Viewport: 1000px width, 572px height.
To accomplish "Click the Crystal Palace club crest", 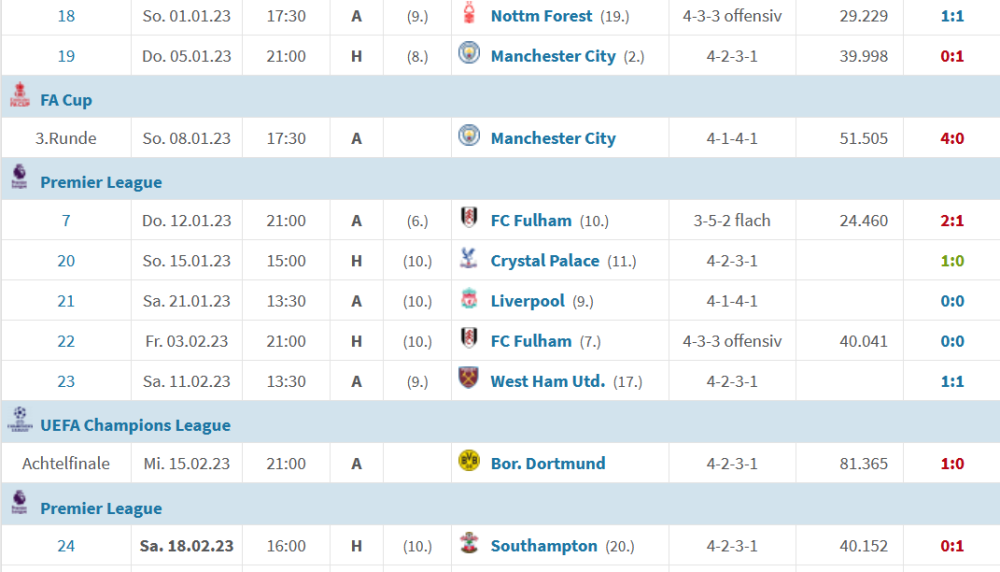I will point(469,259).
